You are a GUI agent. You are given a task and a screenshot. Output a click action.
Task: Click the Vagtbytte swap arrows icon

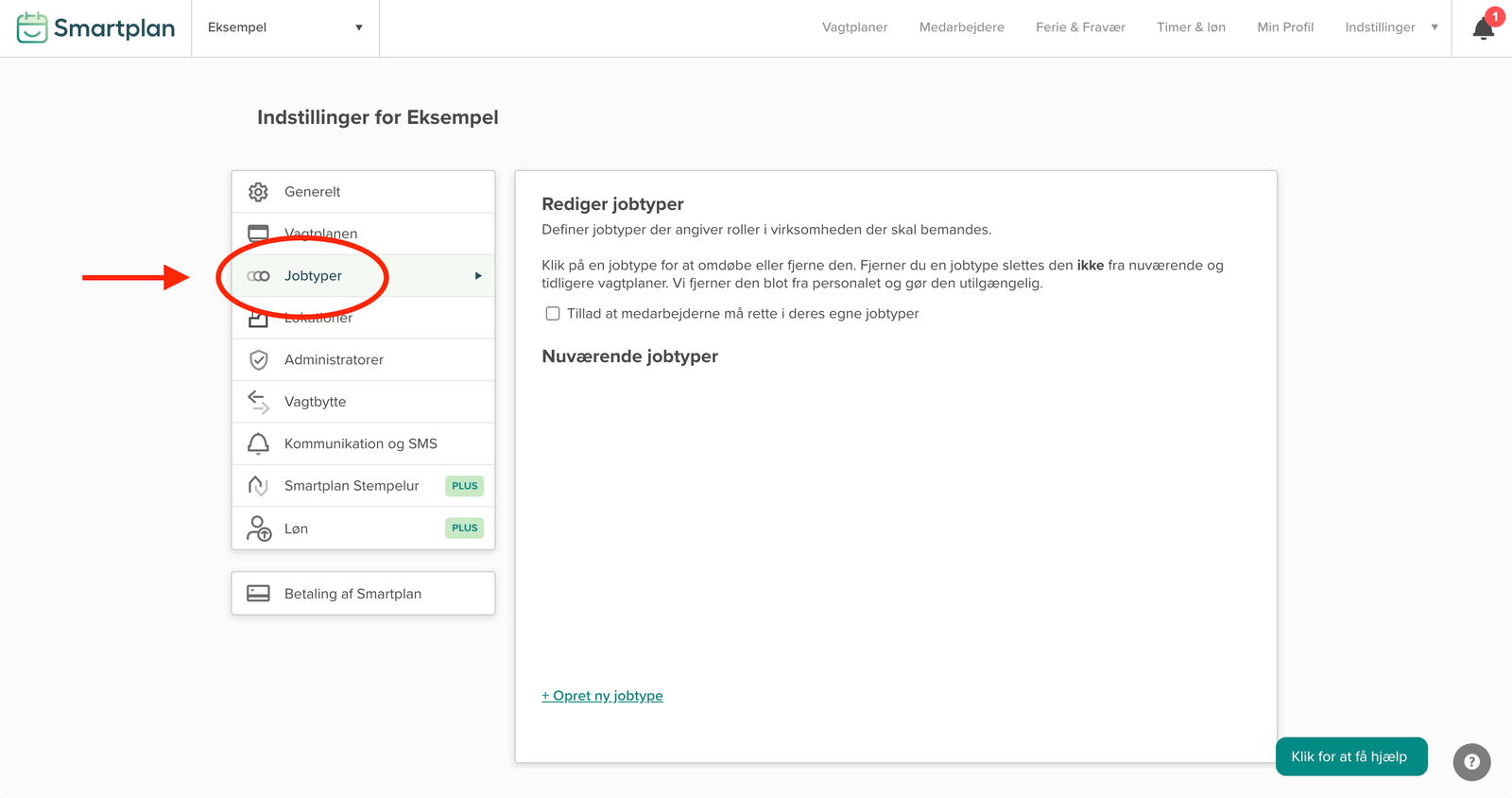[258, 402]
